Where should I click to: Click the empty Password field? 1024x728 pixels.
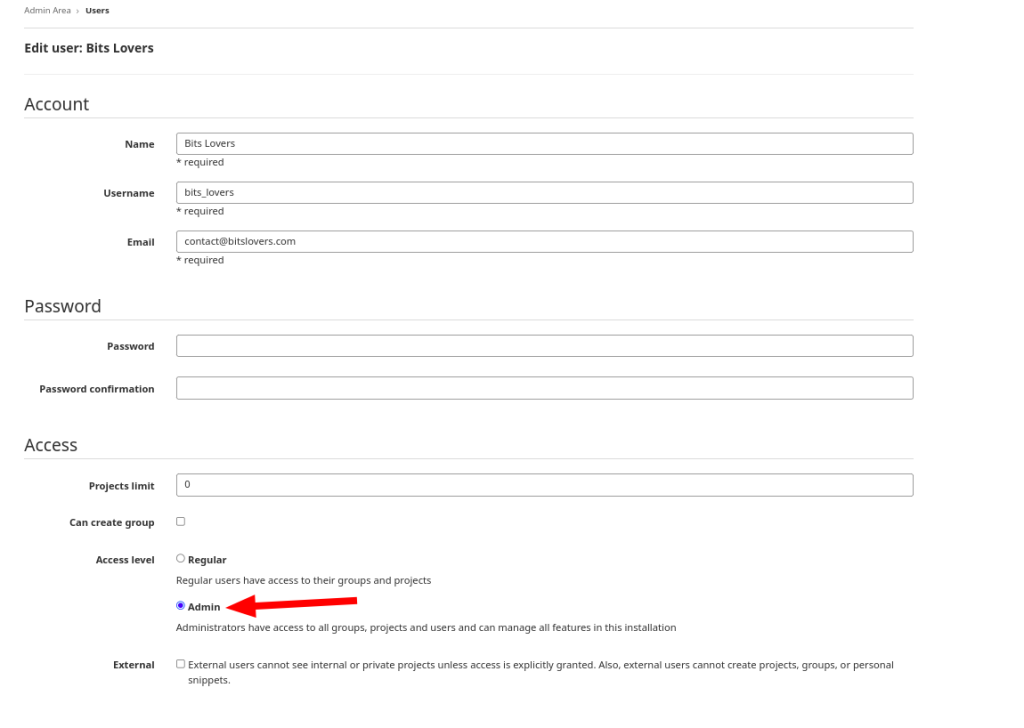pyautogui.click(x=544, y=345)
